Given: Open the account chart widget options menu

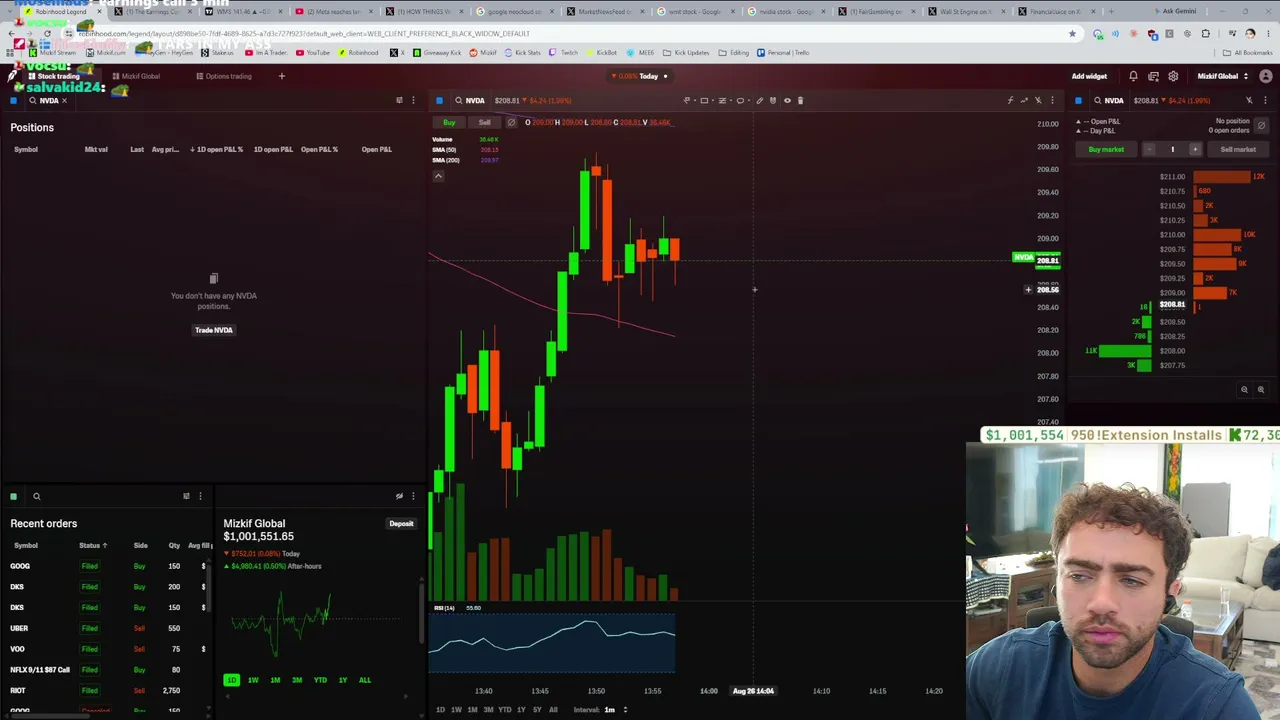Looking at the screenshot, I should (x=413, y=496).
